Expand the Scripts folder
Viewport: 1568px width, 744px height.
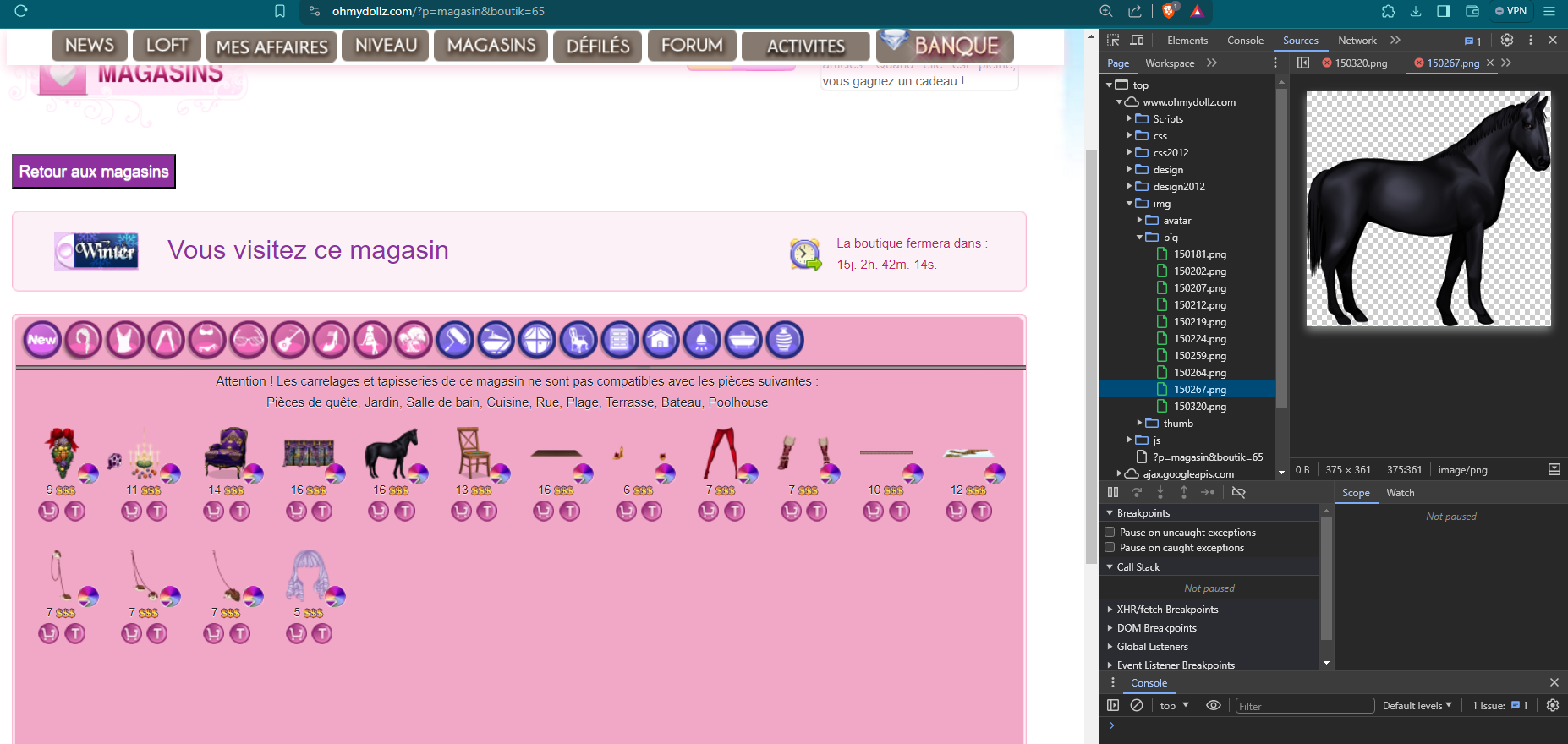1129,118
